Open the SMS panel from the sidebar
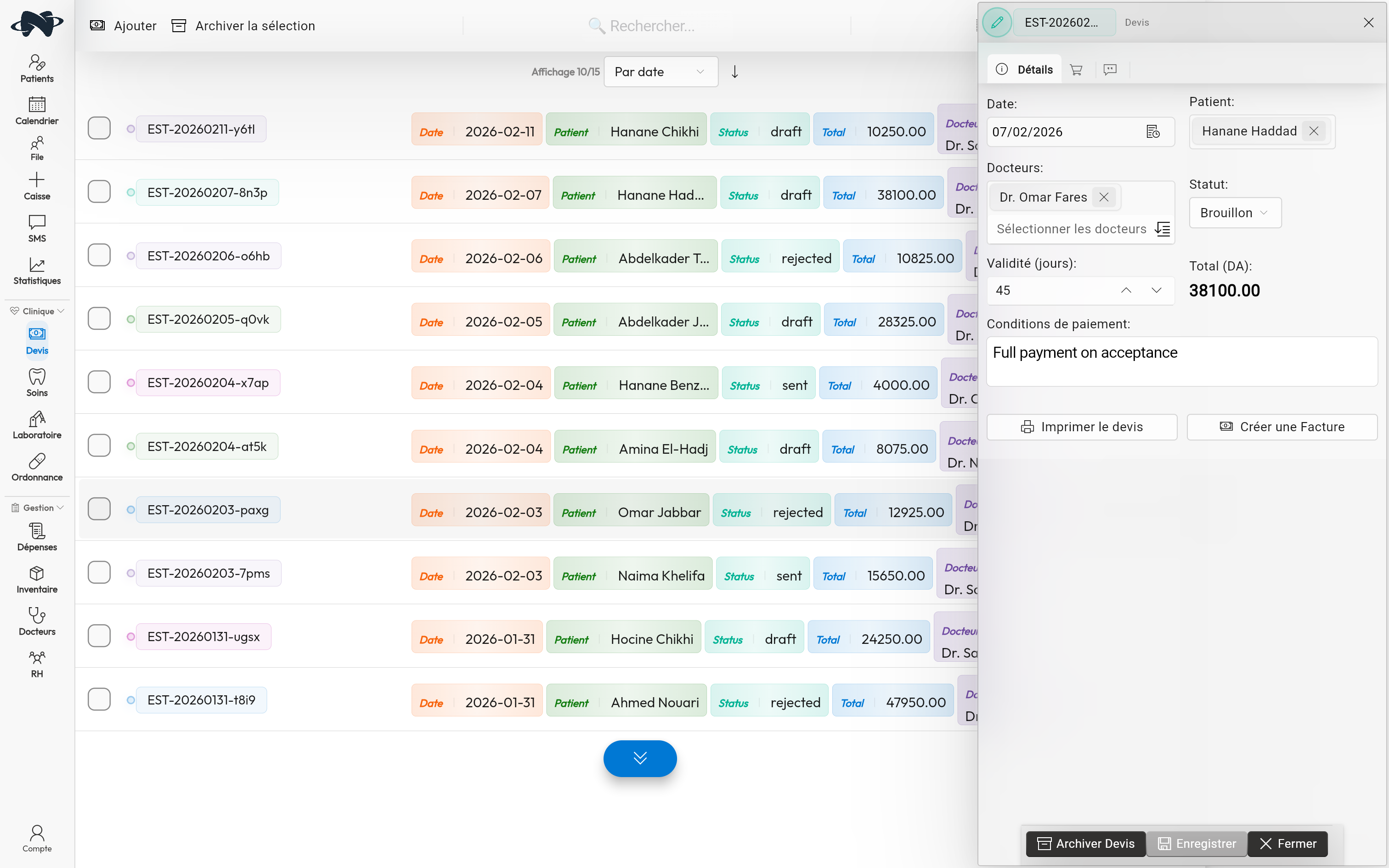 (x=36, y=227)
